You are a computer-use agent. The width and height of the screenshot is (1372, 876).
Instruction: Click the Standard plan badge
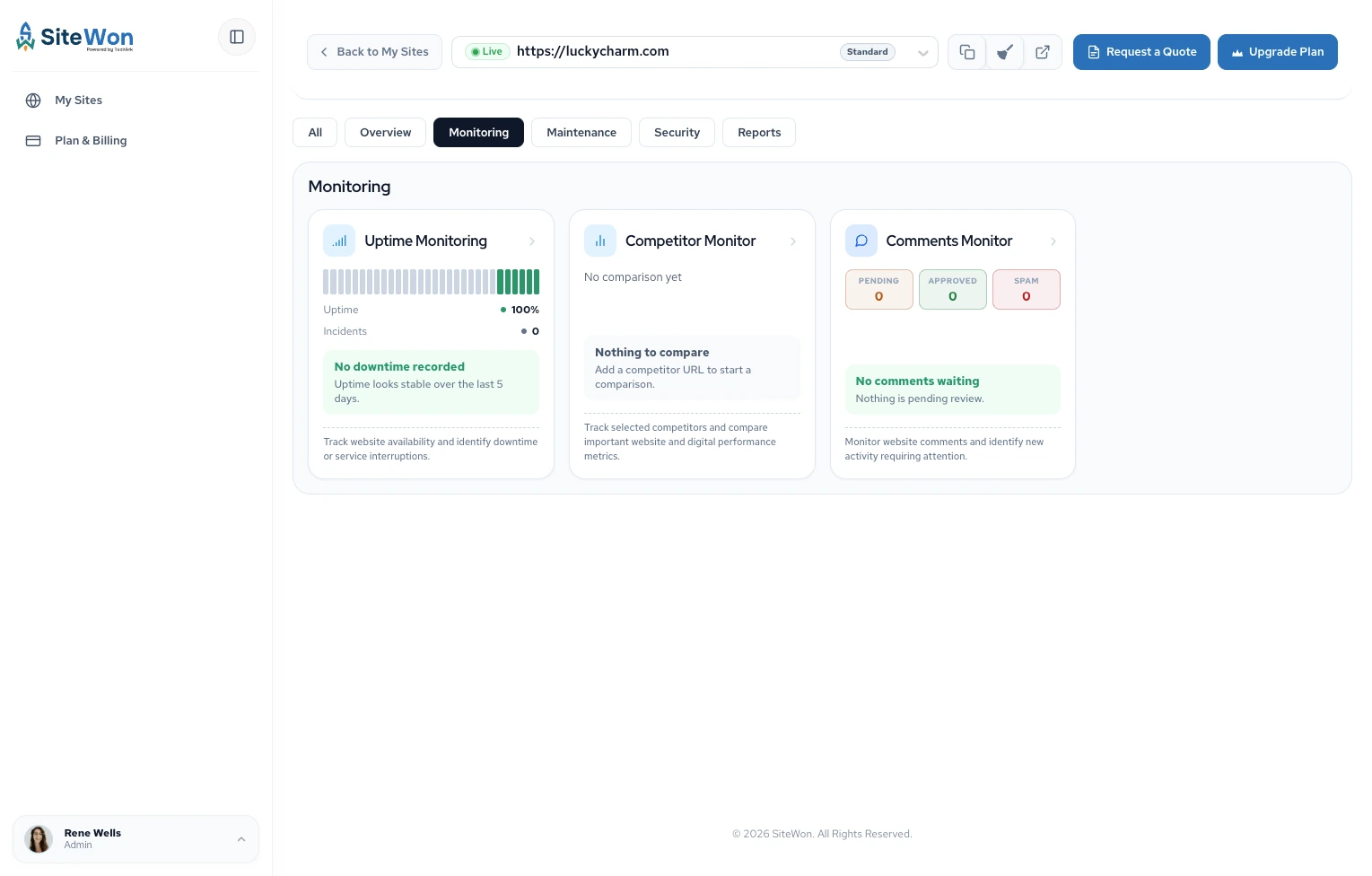(x=868, y=52)
